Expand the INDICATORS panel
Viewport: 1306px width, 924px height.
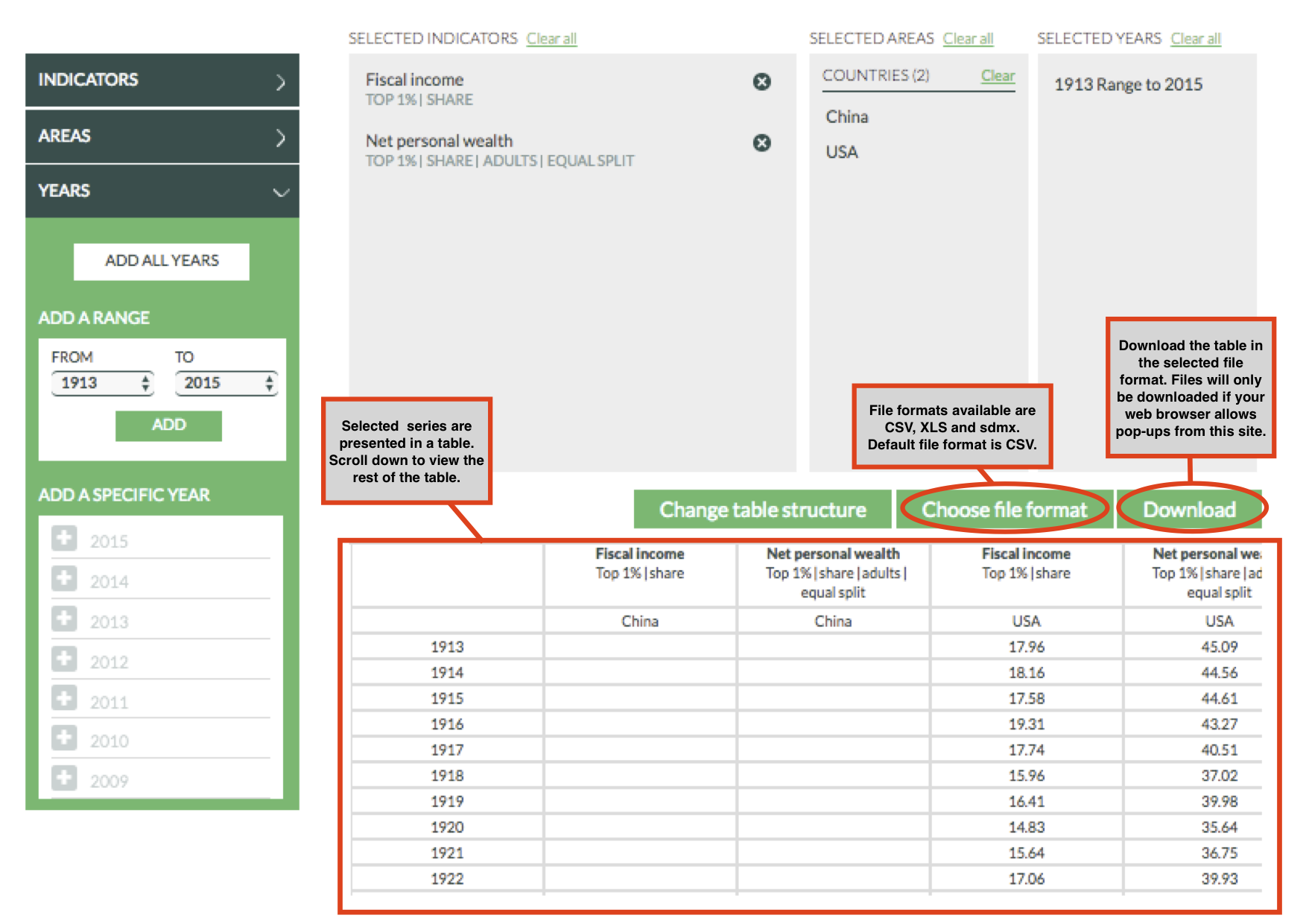162,80
